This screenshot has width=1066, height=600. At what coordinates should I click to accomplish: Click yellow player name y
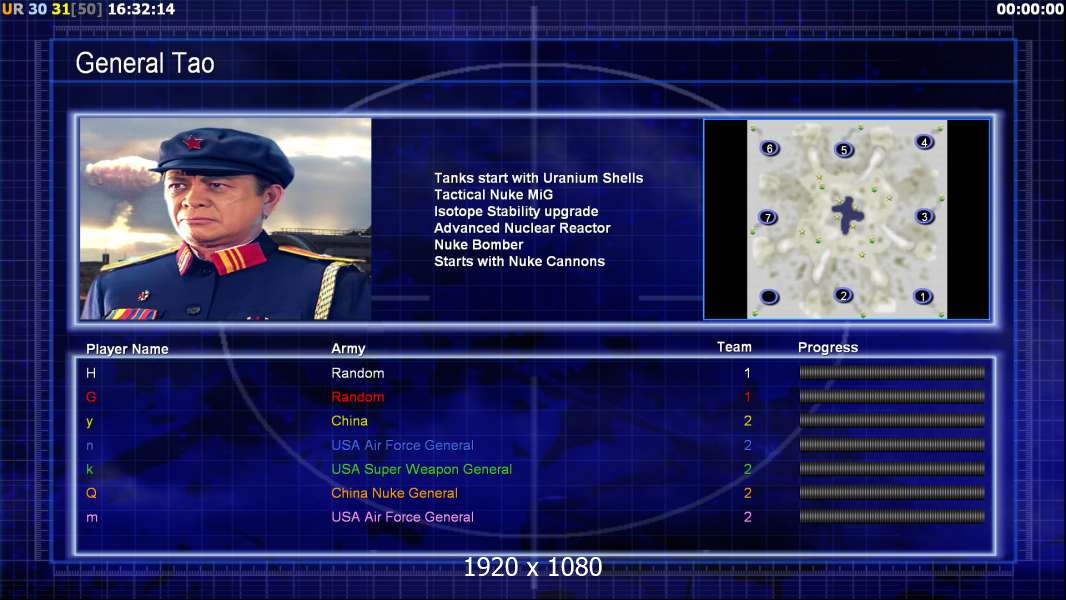90,421
